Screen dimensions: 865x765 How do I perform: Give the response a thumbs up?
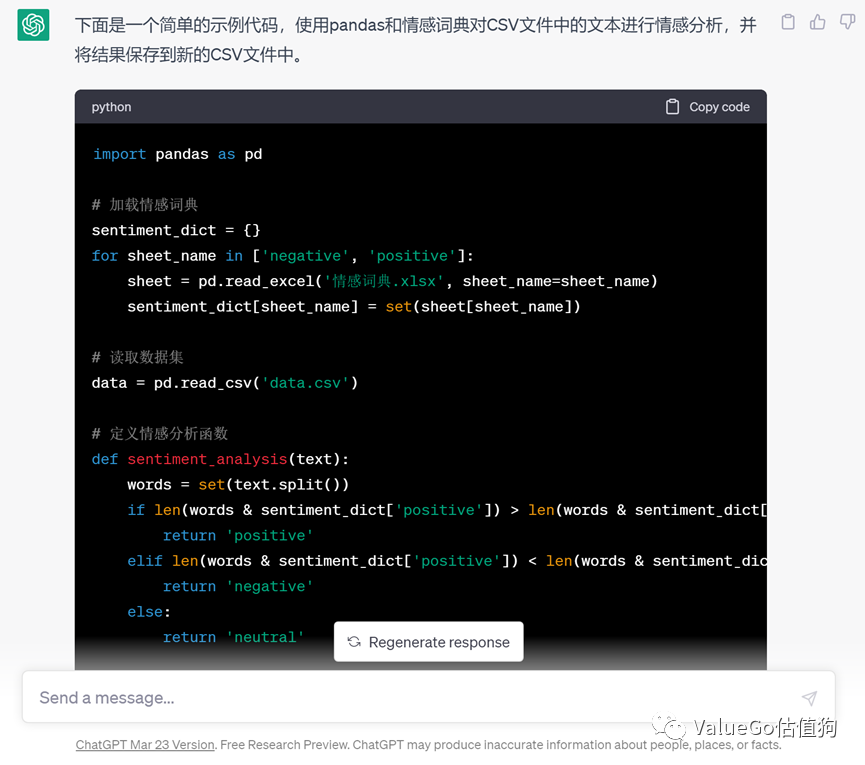pos(818,22)
